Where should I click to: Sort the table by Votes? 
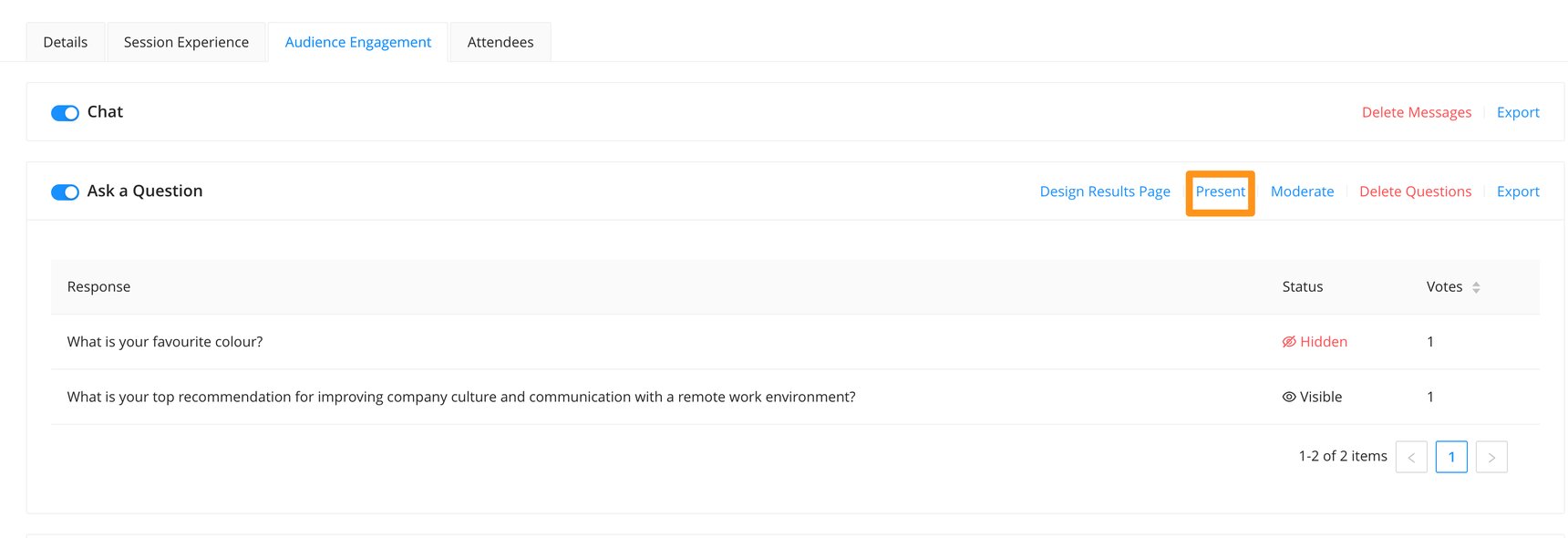click(1476, 287)
